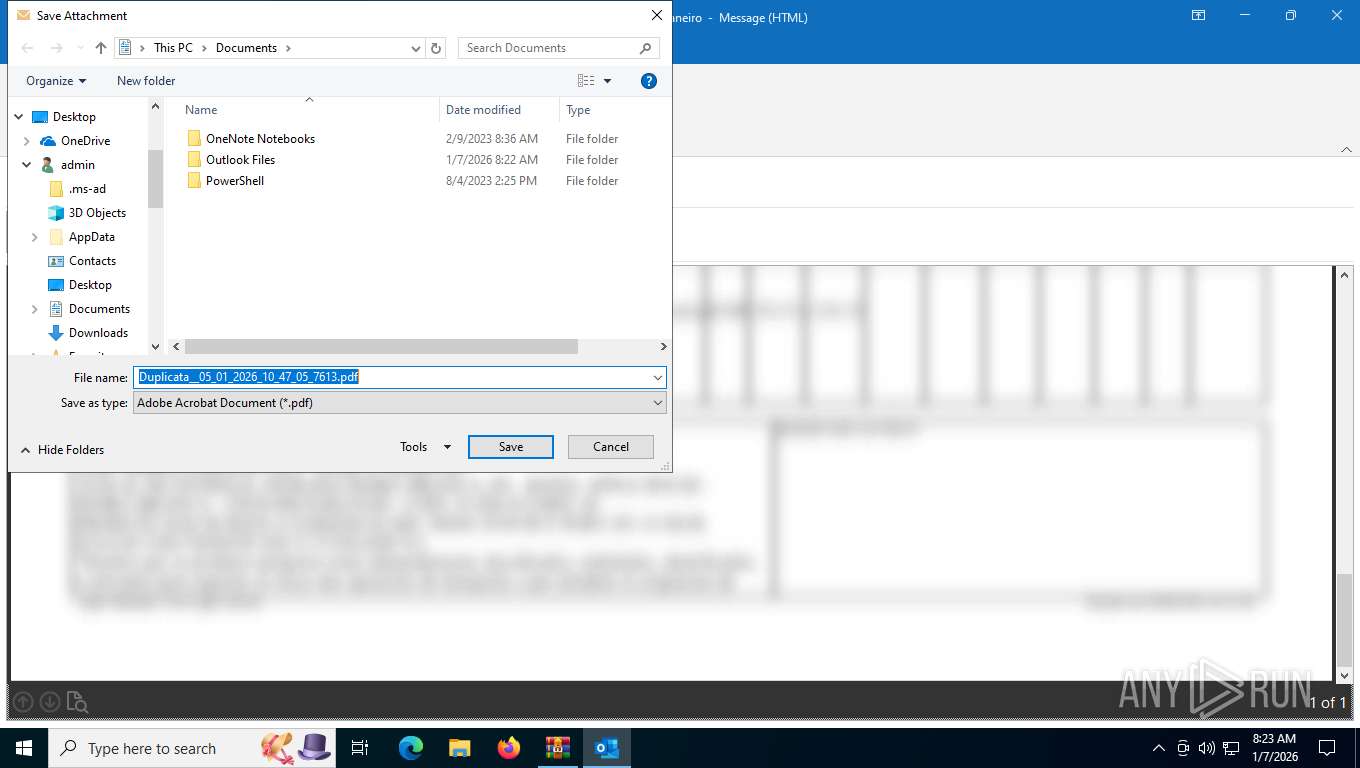1360x768 pixels.
Task: Collapse the Outlook message ribbon chevron
Action: click(x=1346, y=149)
